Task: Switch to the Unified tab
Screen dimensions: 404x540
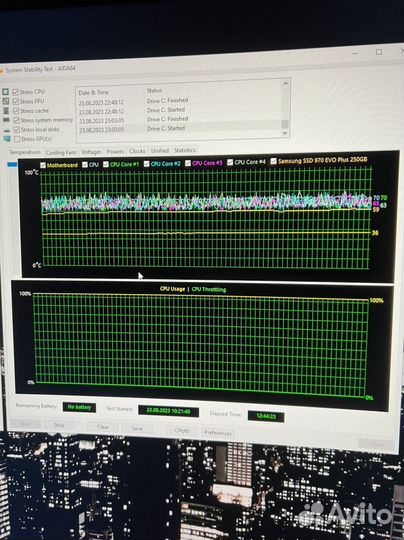Action: tap(160, 150)
